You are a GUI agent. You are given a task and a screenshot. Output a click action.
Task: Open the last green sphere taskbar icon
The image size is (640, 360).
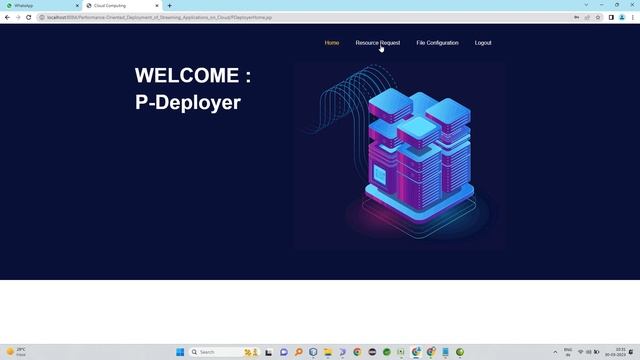click(x=460, y=352)
